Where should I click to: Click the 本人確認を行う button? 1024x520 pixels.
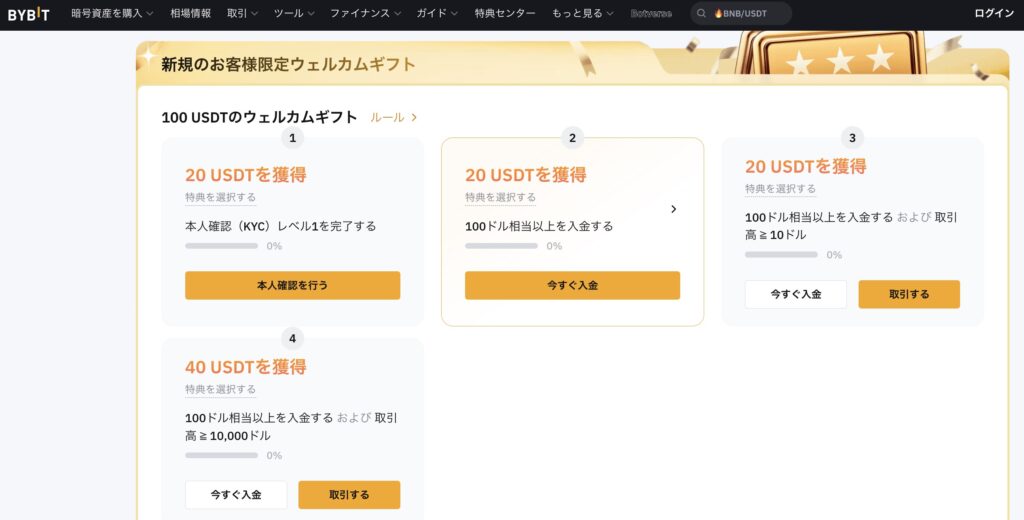click(292, 285)
